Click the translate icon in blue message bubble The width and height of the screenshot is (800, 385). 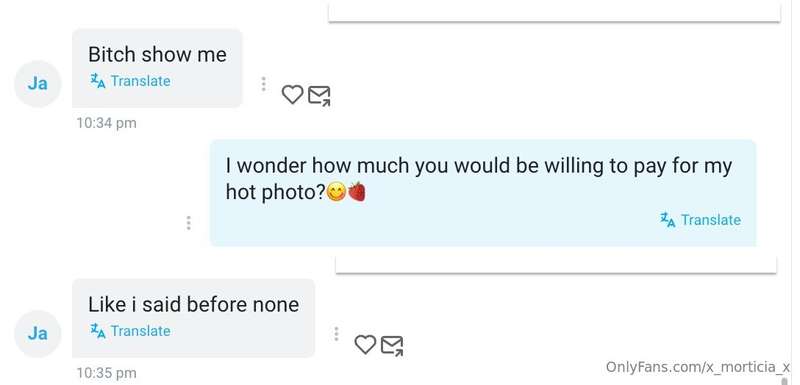667,220
